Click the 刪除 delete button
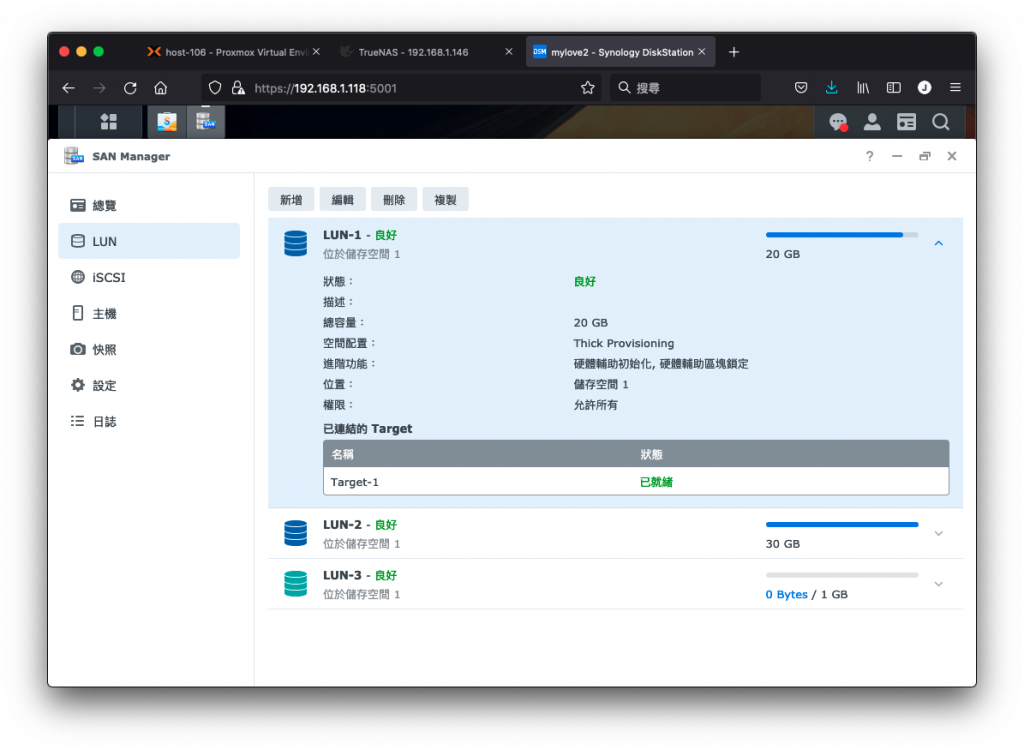 click(394, 199)
